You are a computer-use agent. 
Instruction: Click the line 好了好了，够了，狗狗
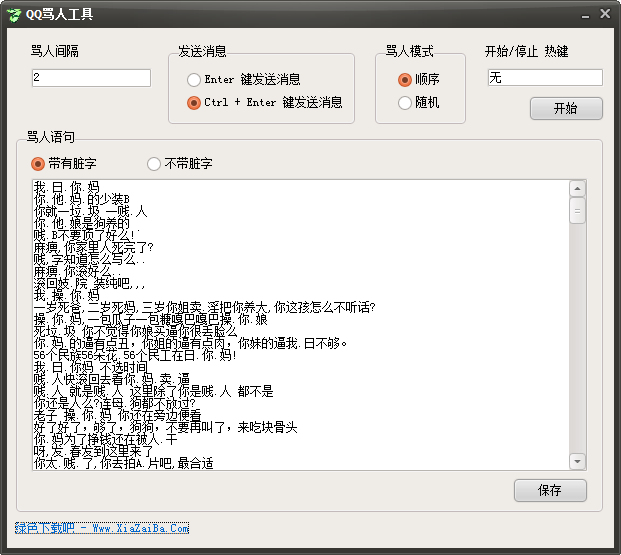[166, 427]
